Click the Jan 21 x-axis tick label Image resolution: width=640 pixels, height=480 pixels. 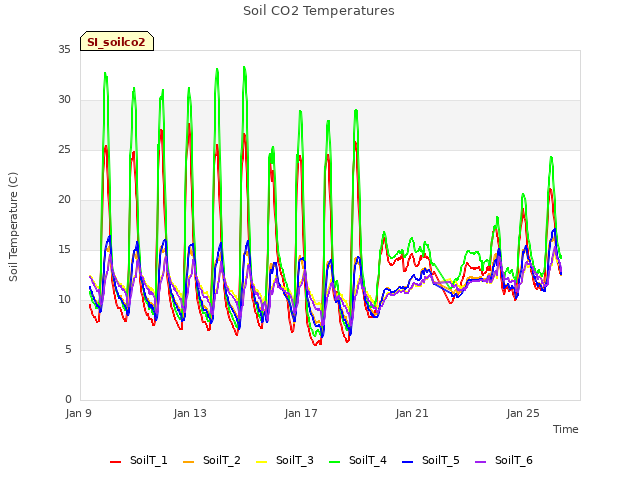[412, 413]
